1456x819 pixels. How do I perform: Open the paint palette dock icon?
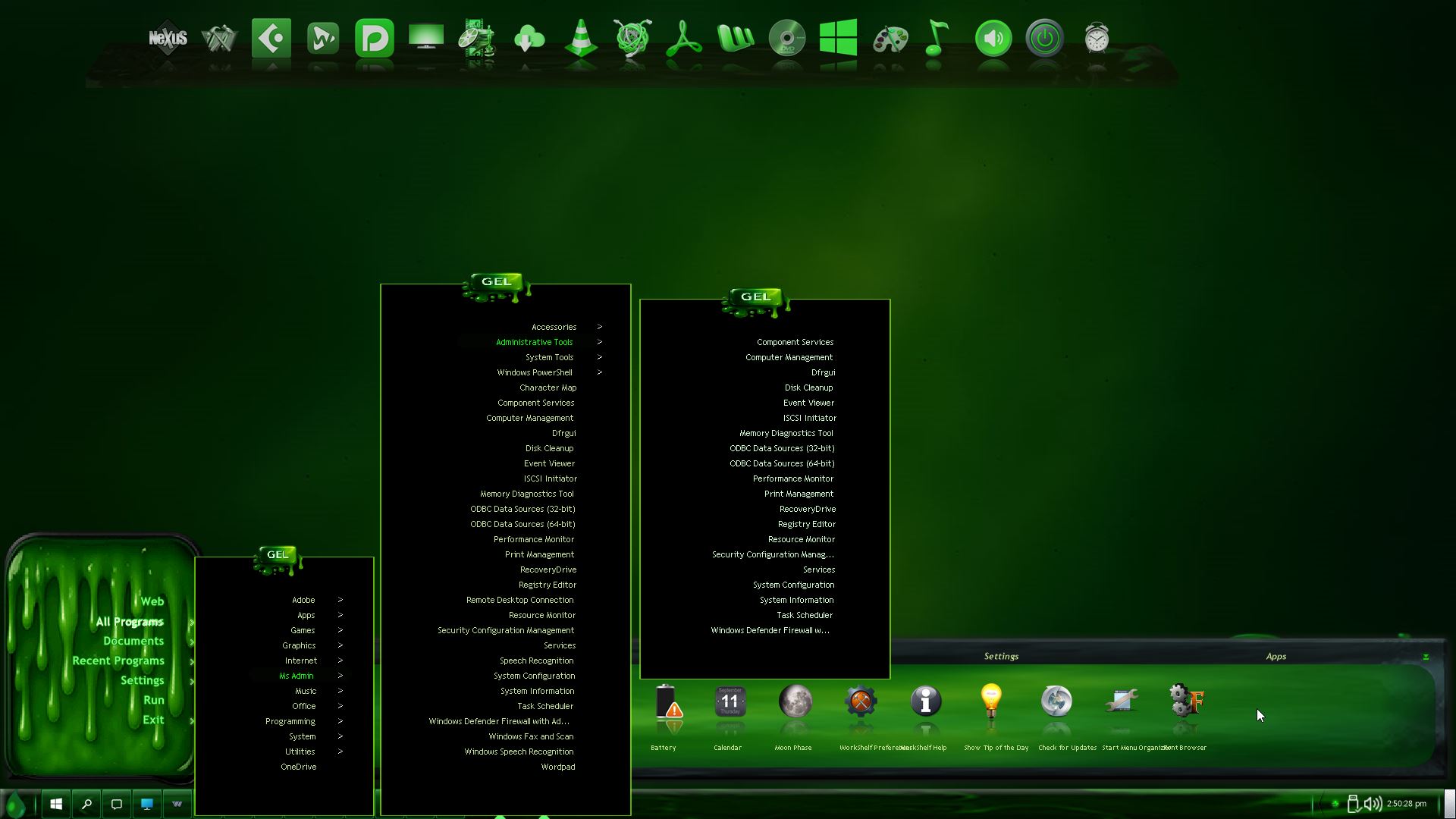(x=890, y=38)
